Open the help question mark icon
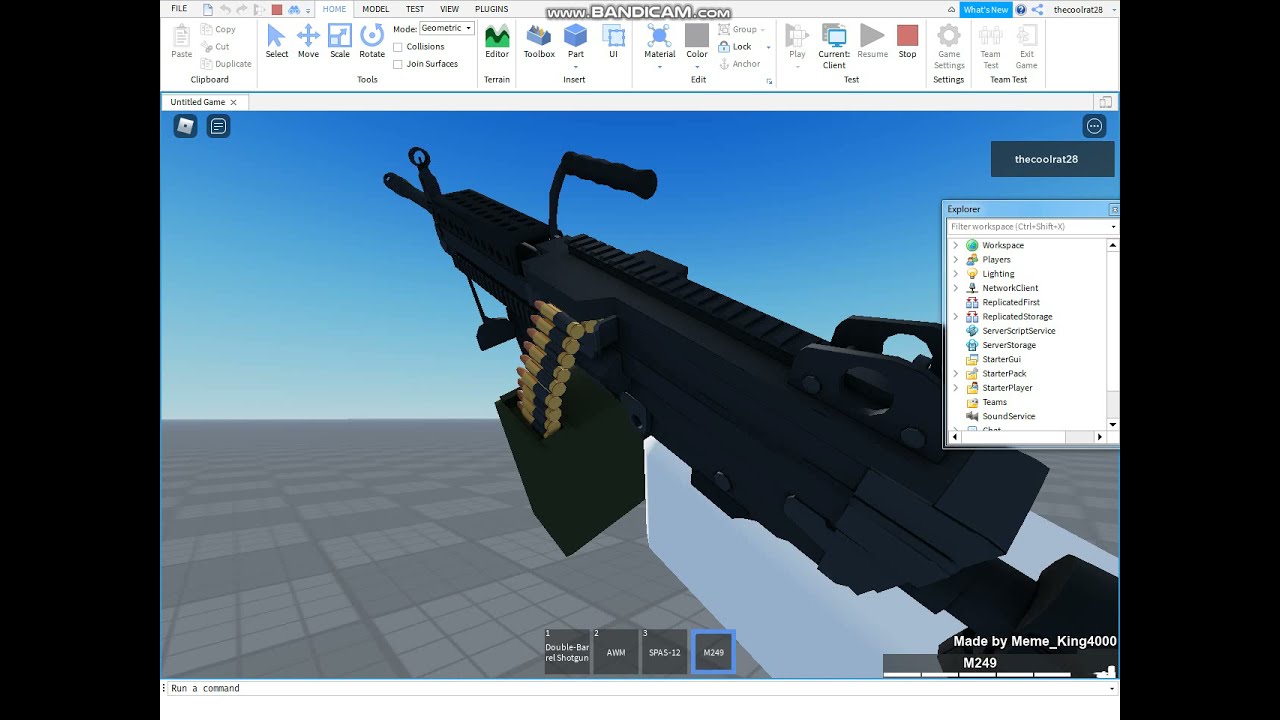 pos(1021,9)
